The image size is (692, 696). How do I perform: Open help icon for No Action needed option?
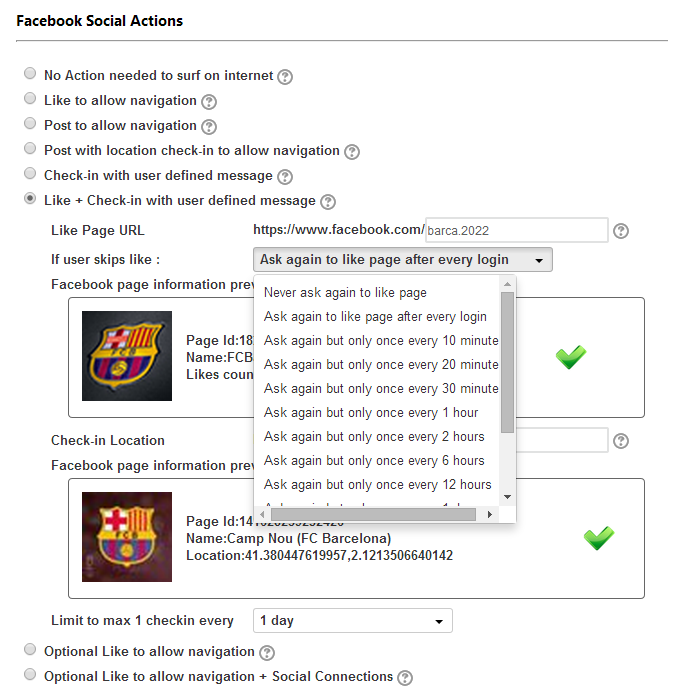tap(285, 77)
